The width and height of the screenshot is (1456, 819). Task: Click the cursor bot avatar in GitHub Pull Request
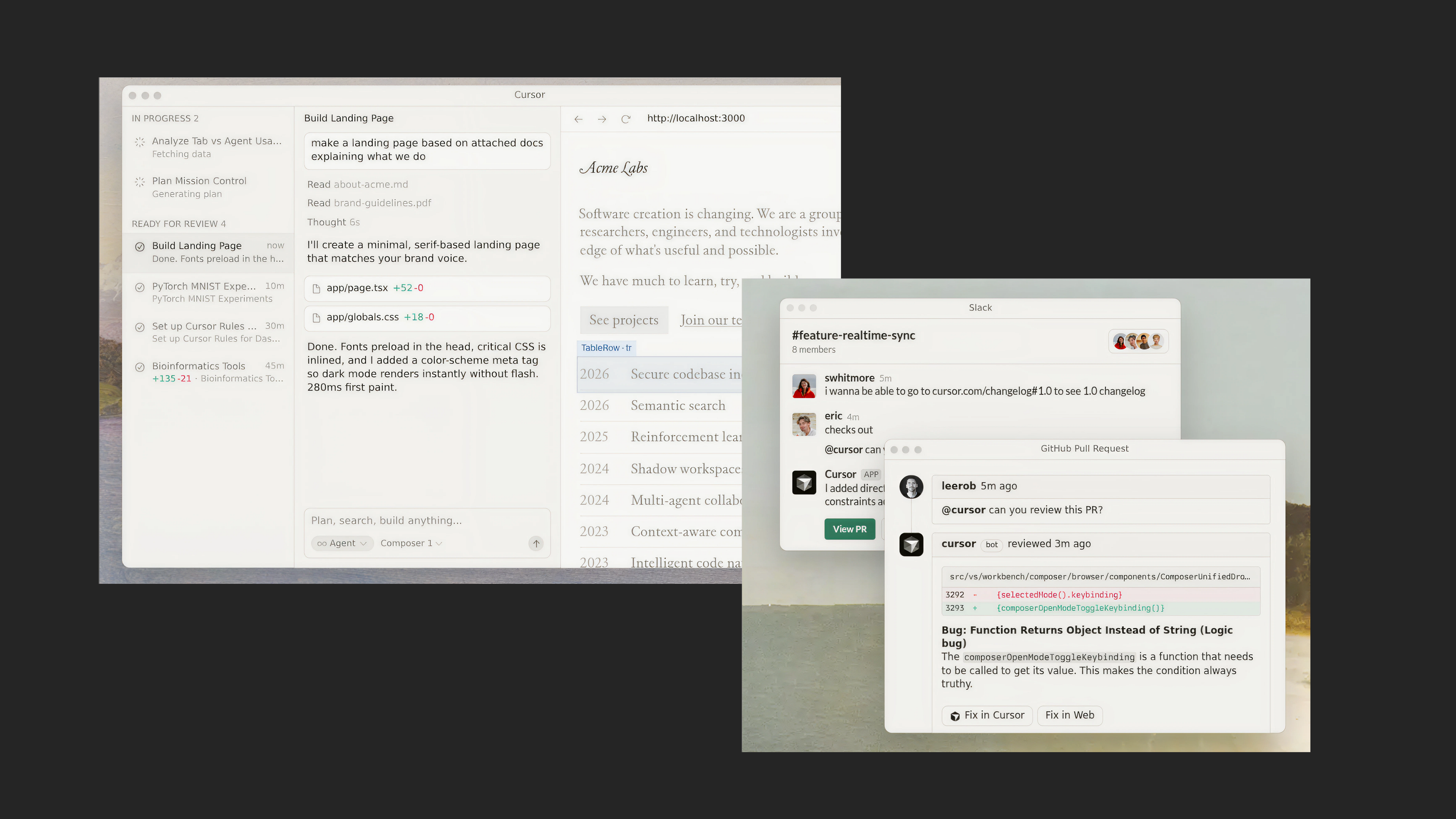[x=911, y=544]
